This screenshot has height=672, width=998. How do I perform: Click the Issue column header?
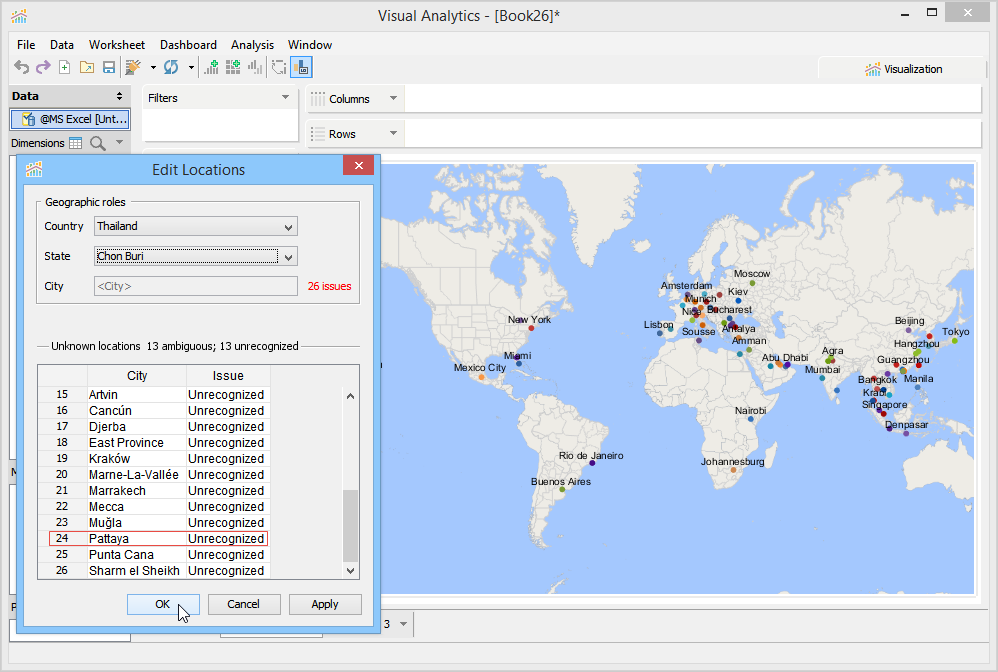(x=228, y=375)
